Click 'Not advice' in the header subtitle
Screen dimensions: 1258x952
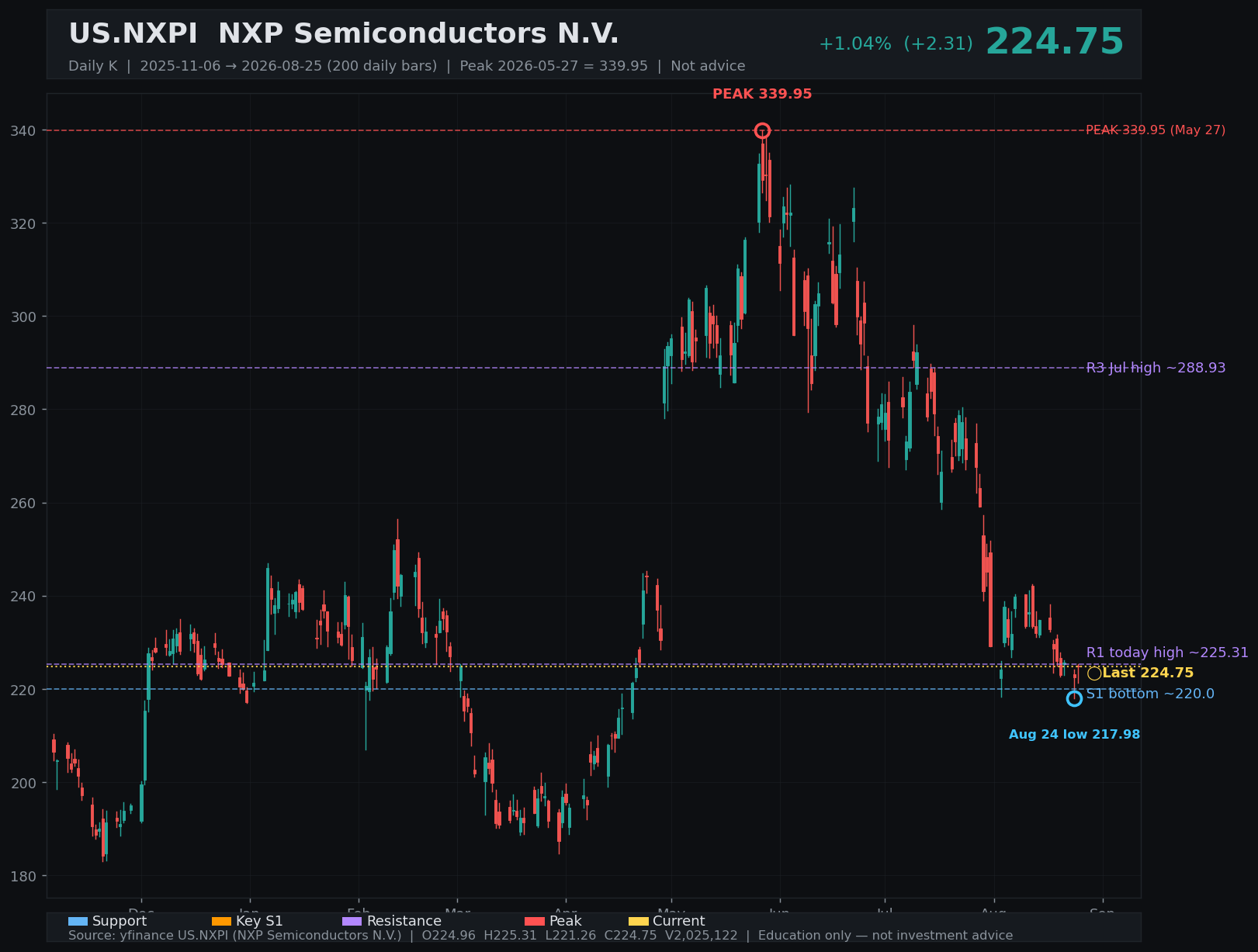coord(708,66)
